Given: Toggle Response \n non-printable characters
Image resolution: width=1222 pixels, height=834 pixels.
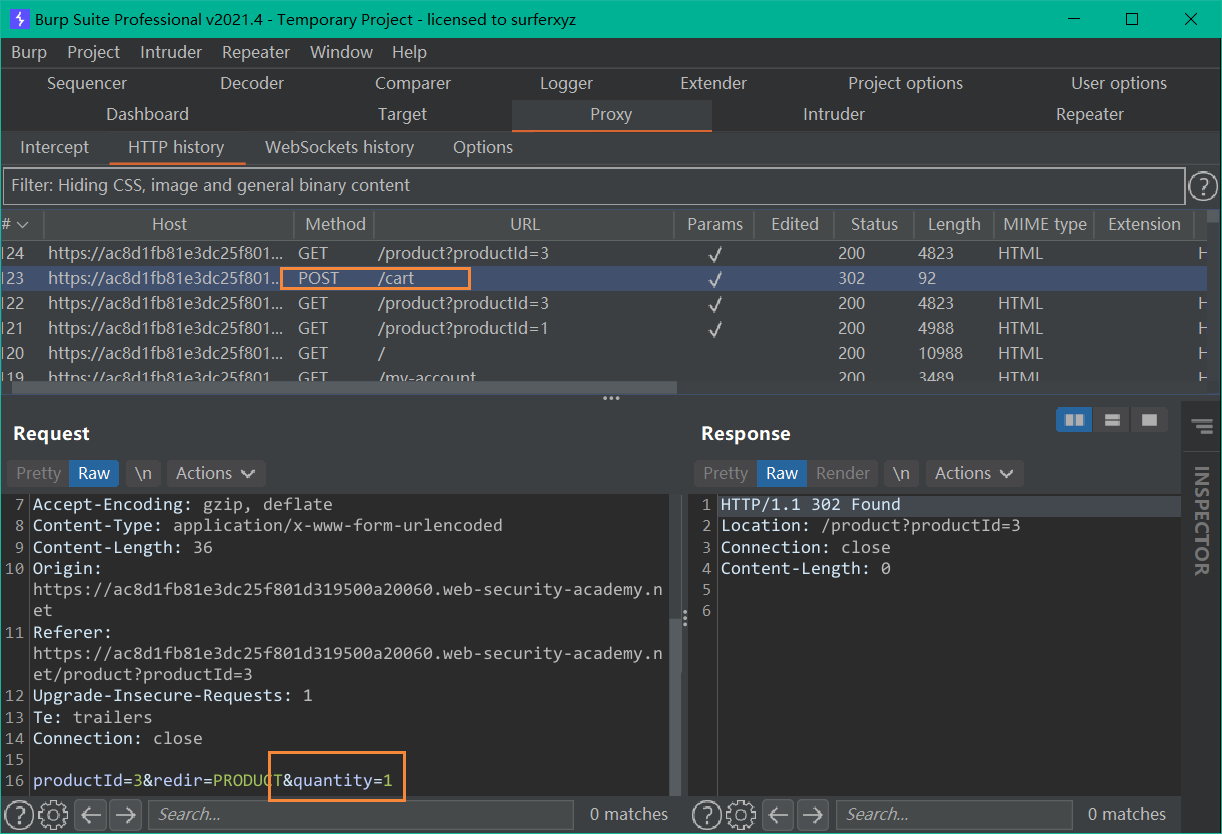Looking at the screenshot, I should coord(902,473).
